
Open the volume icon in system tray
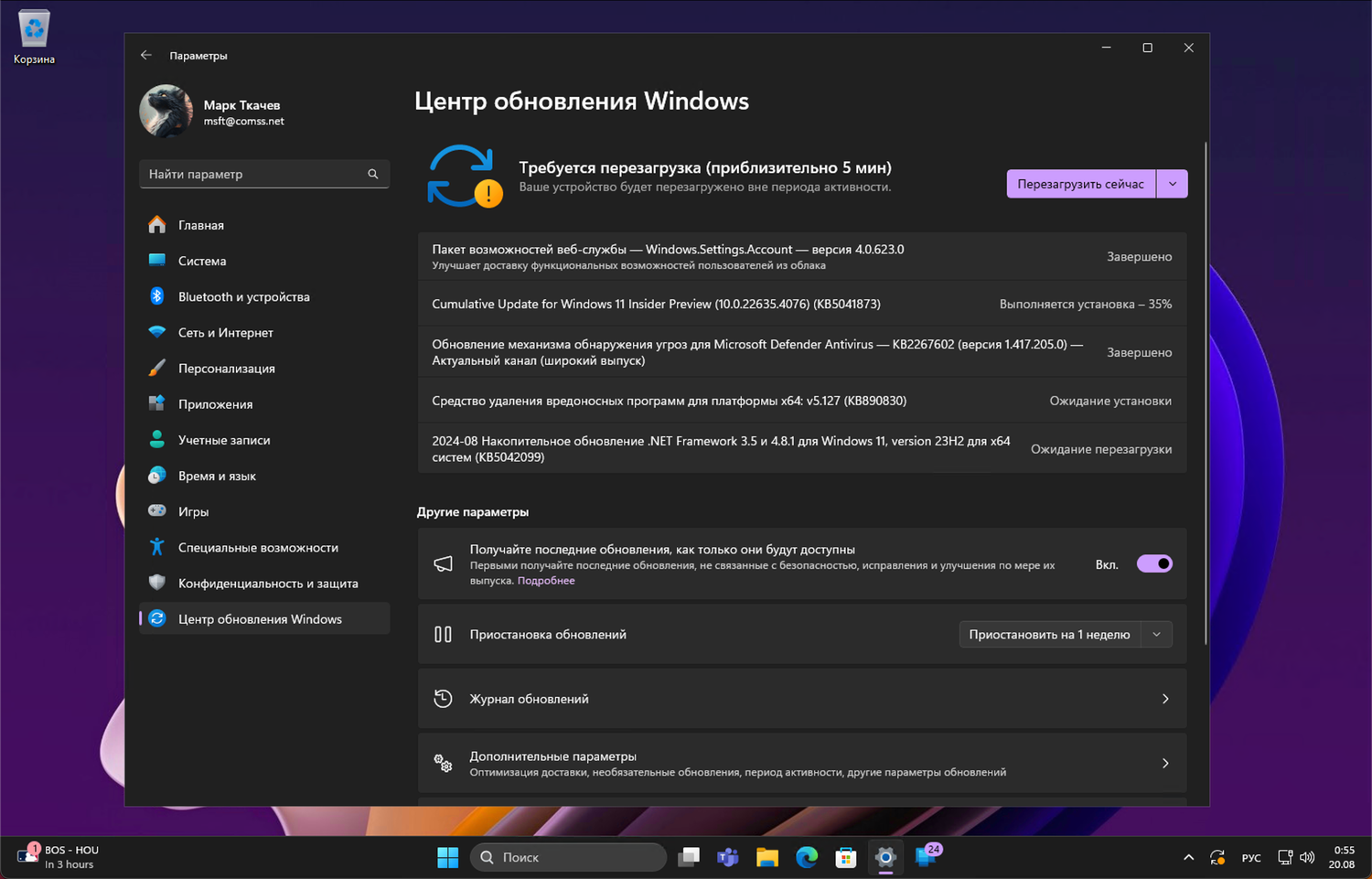coord(1307,857)
